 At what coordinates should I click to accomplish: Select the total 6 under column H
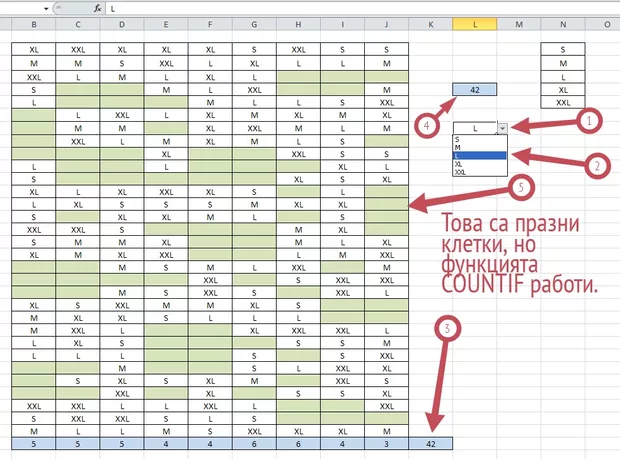click(298, 444)
